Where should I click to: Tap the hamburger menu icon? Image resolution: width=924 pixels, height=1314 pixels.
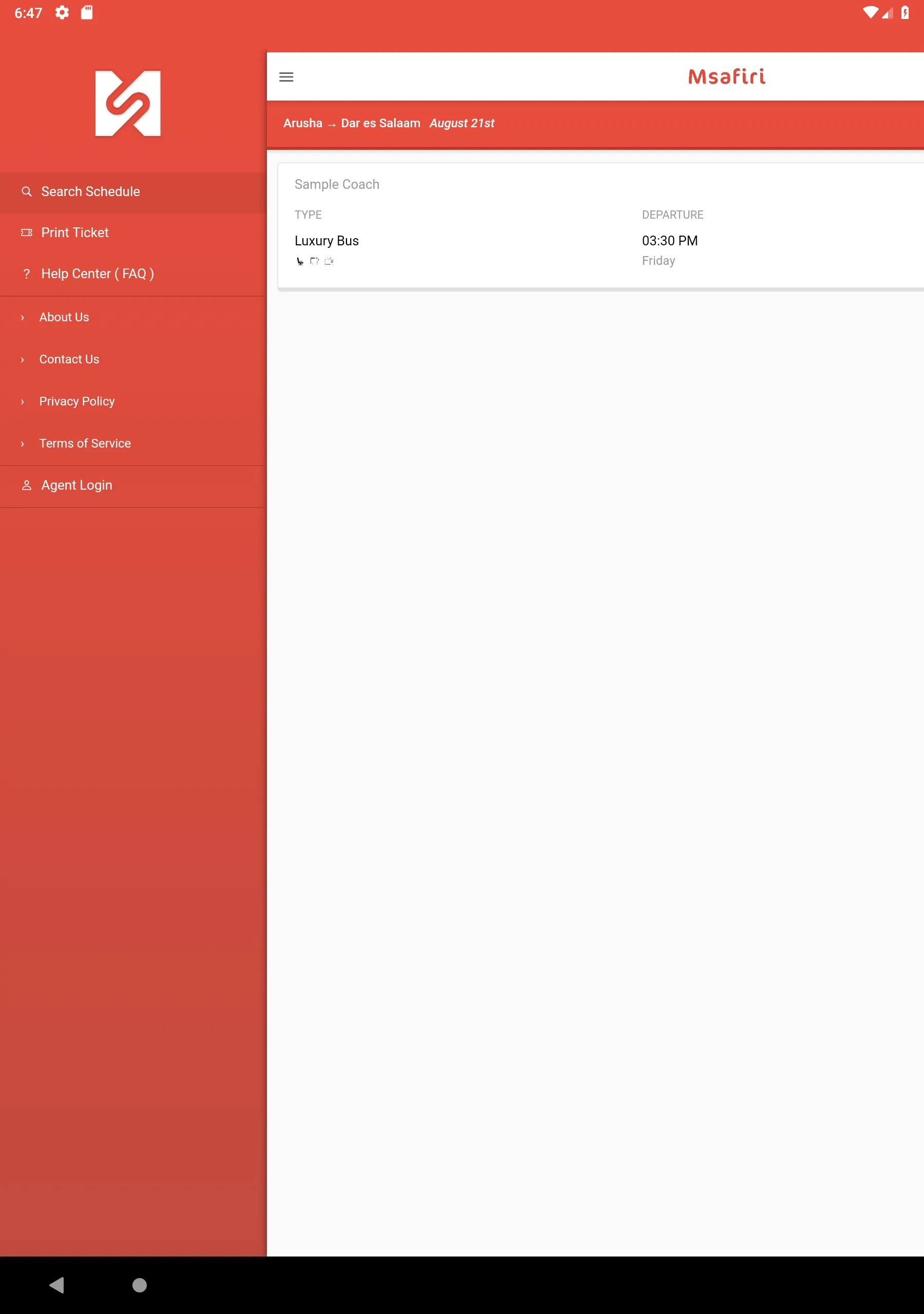point(286,76)
